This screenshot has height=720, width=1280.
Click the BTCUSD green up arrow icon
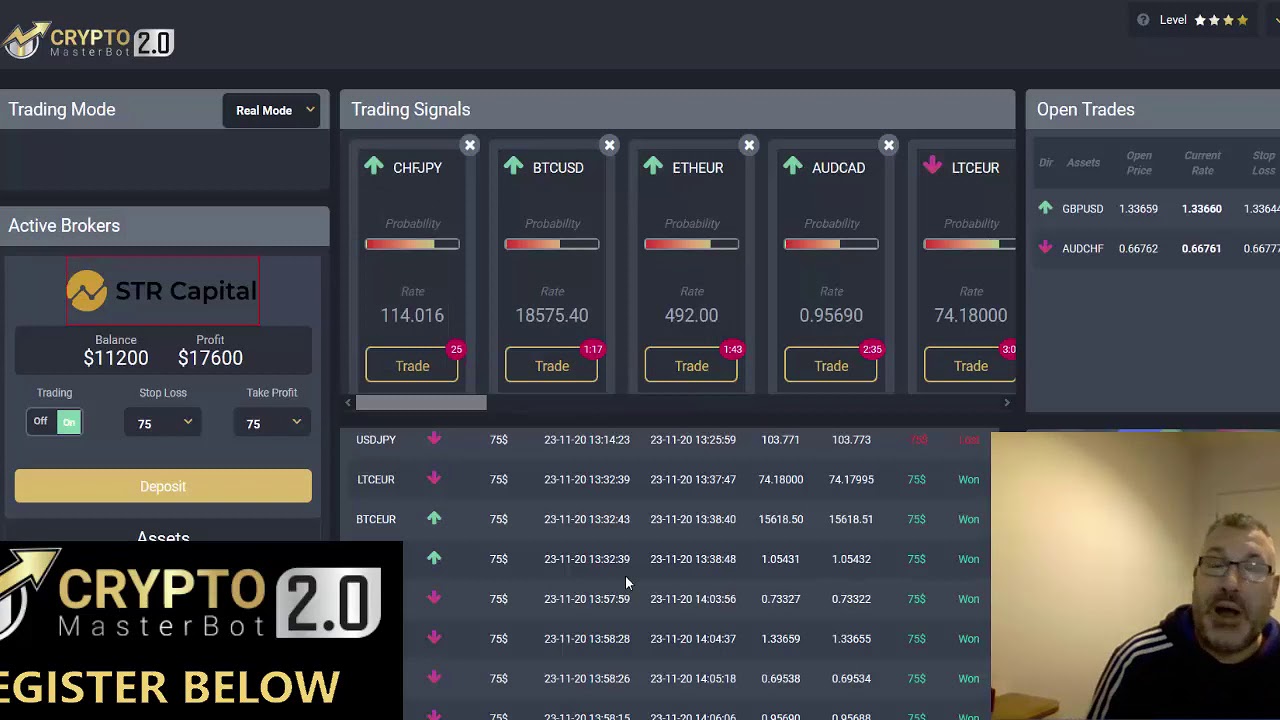[x=513, y=166]
